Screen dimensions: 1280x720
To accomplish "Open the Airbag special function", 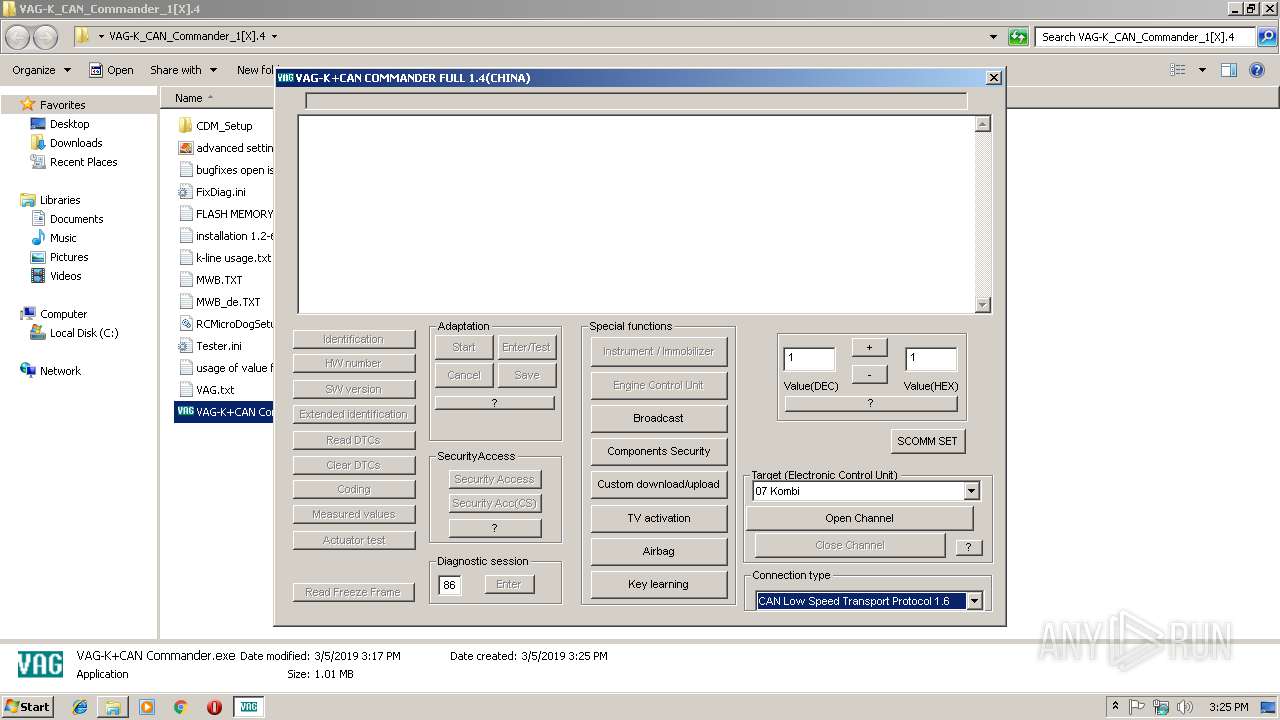I will click(x=658, y=551).
